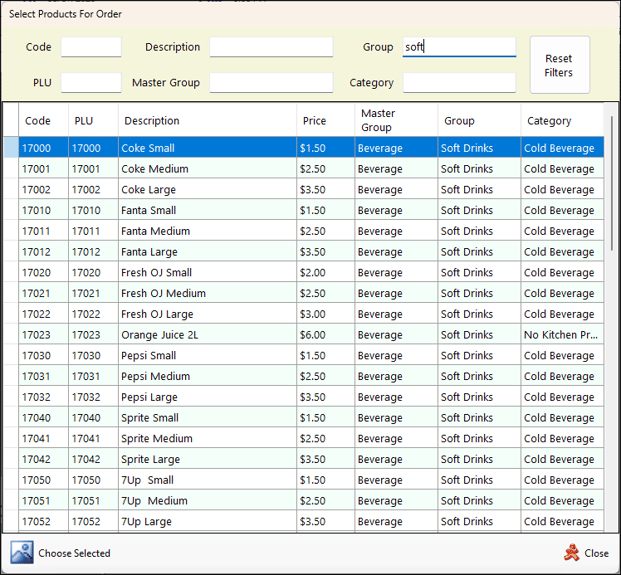The image size is (621, 575).
Task: Click the row selector beside the 17000 row
Action: pyautogui.click(x=11, y=148)
